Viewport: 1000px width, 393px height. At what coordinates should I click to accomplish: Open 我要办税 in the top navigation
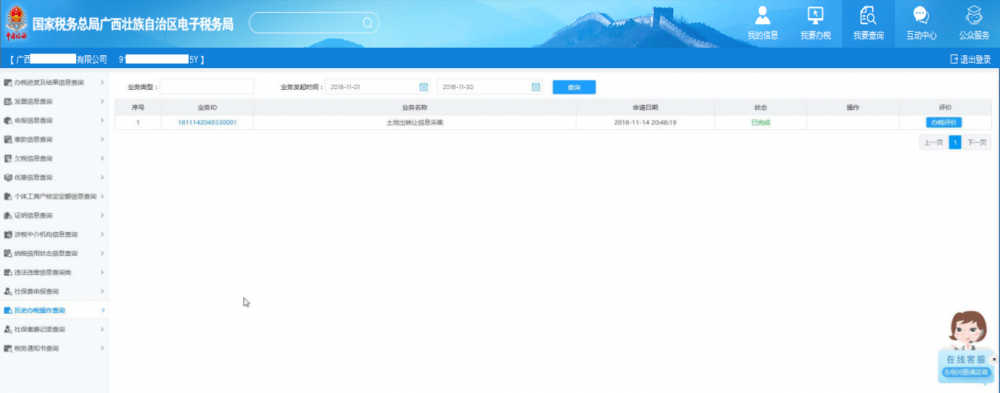click(816, 24)
